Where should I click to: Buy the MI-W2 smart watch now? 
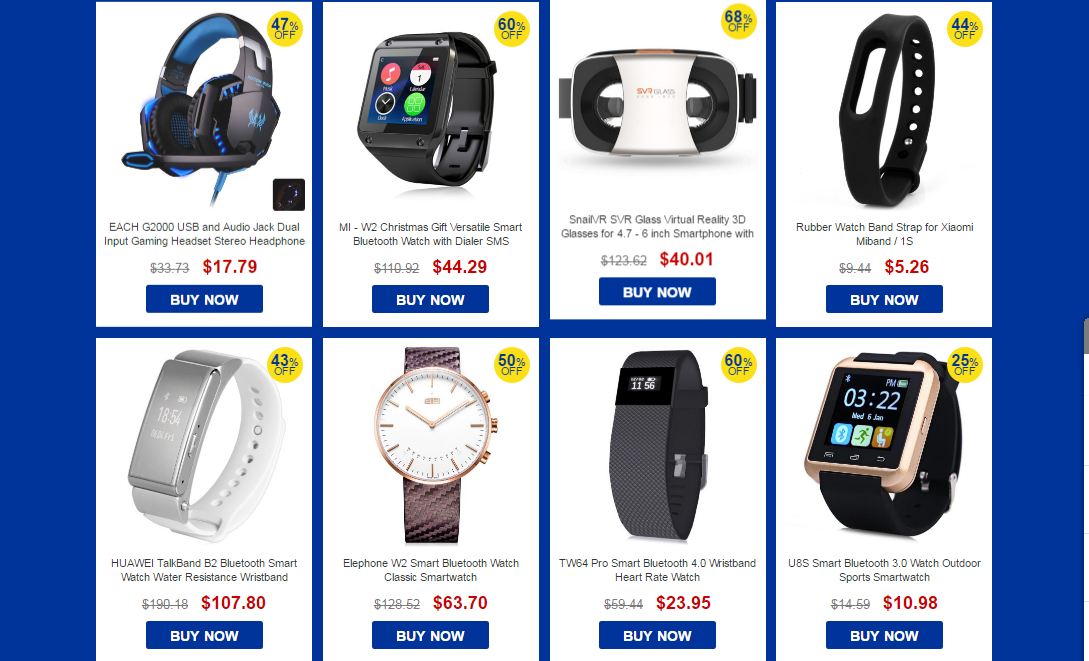(431, 299)
